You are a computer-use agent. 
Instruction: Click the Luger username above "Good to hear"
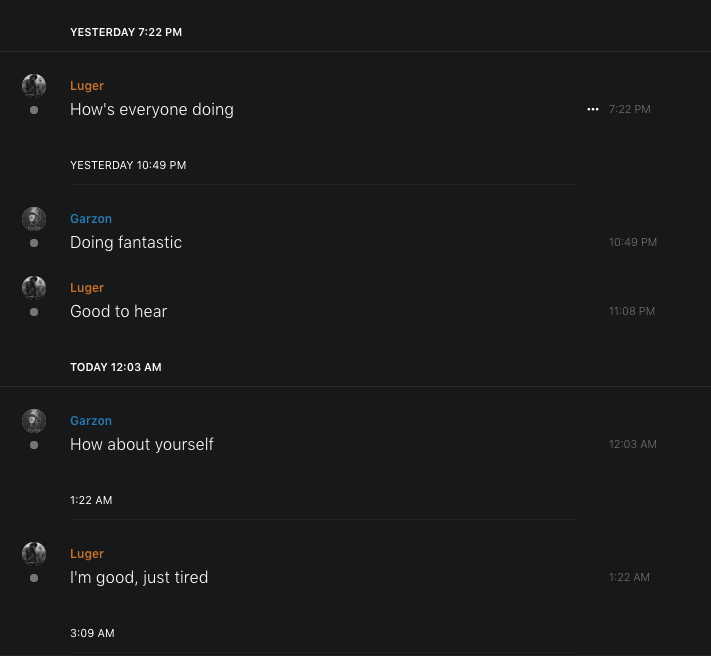coord(87,288)
